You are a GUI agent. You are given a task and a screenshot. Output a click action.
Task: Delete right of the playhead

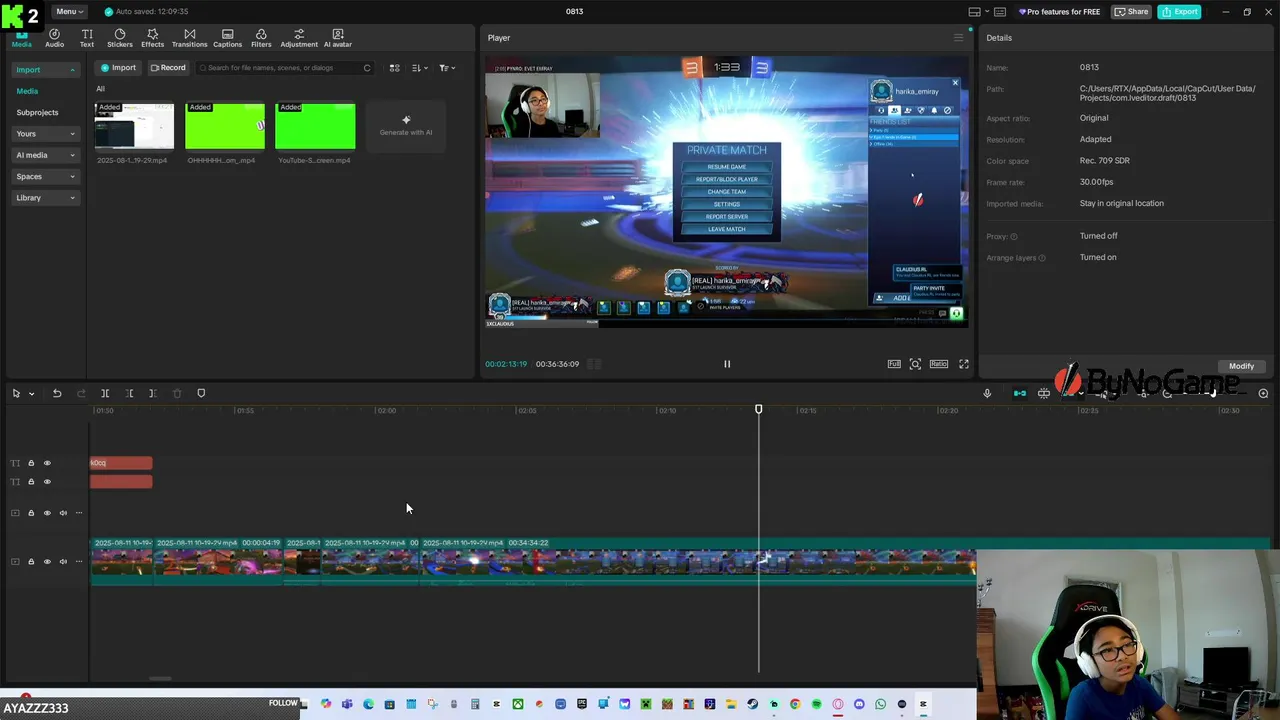pos(153,394)
